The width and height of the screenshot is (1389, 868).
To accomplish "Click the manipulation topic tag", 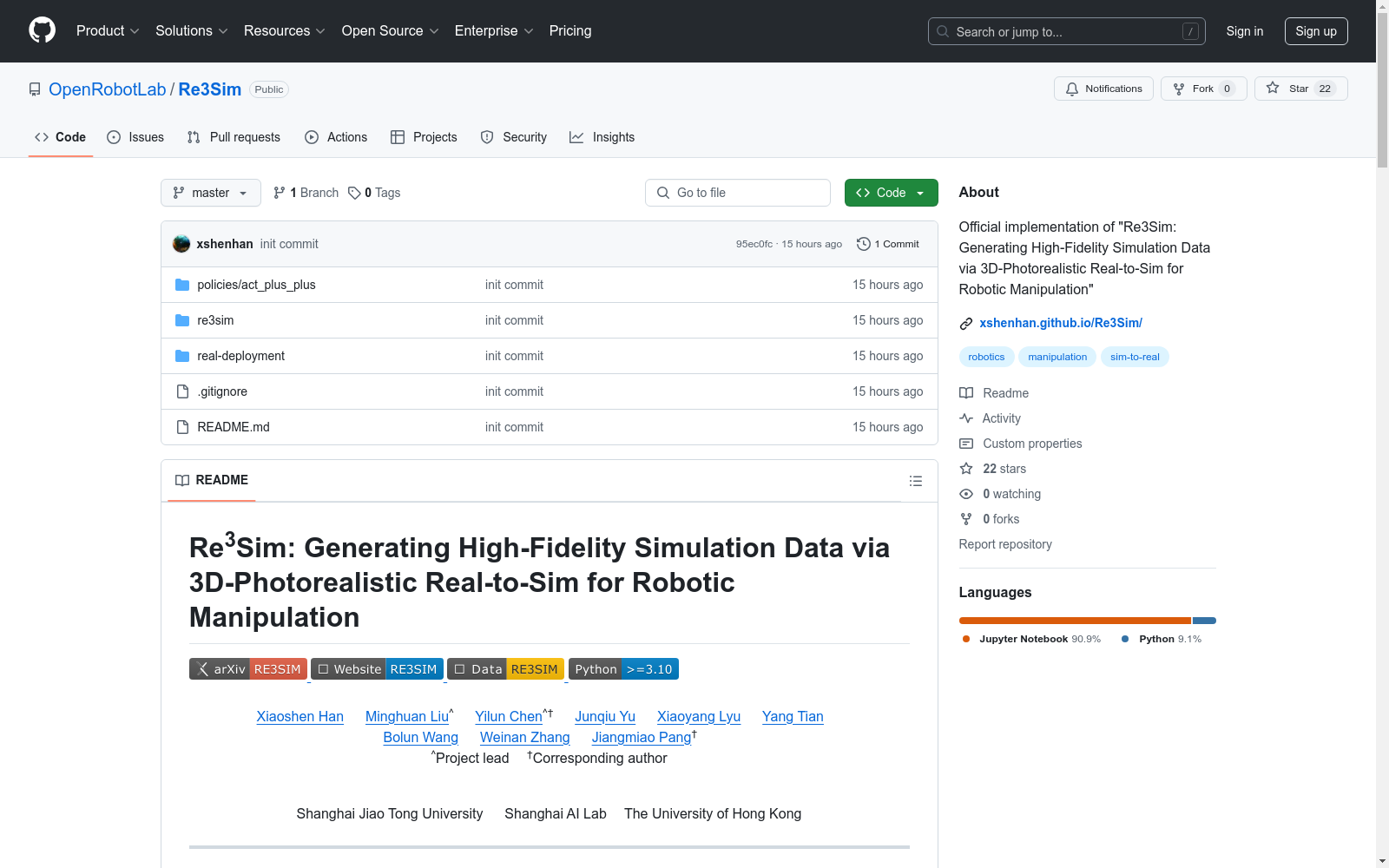I will pos(1057,357).
